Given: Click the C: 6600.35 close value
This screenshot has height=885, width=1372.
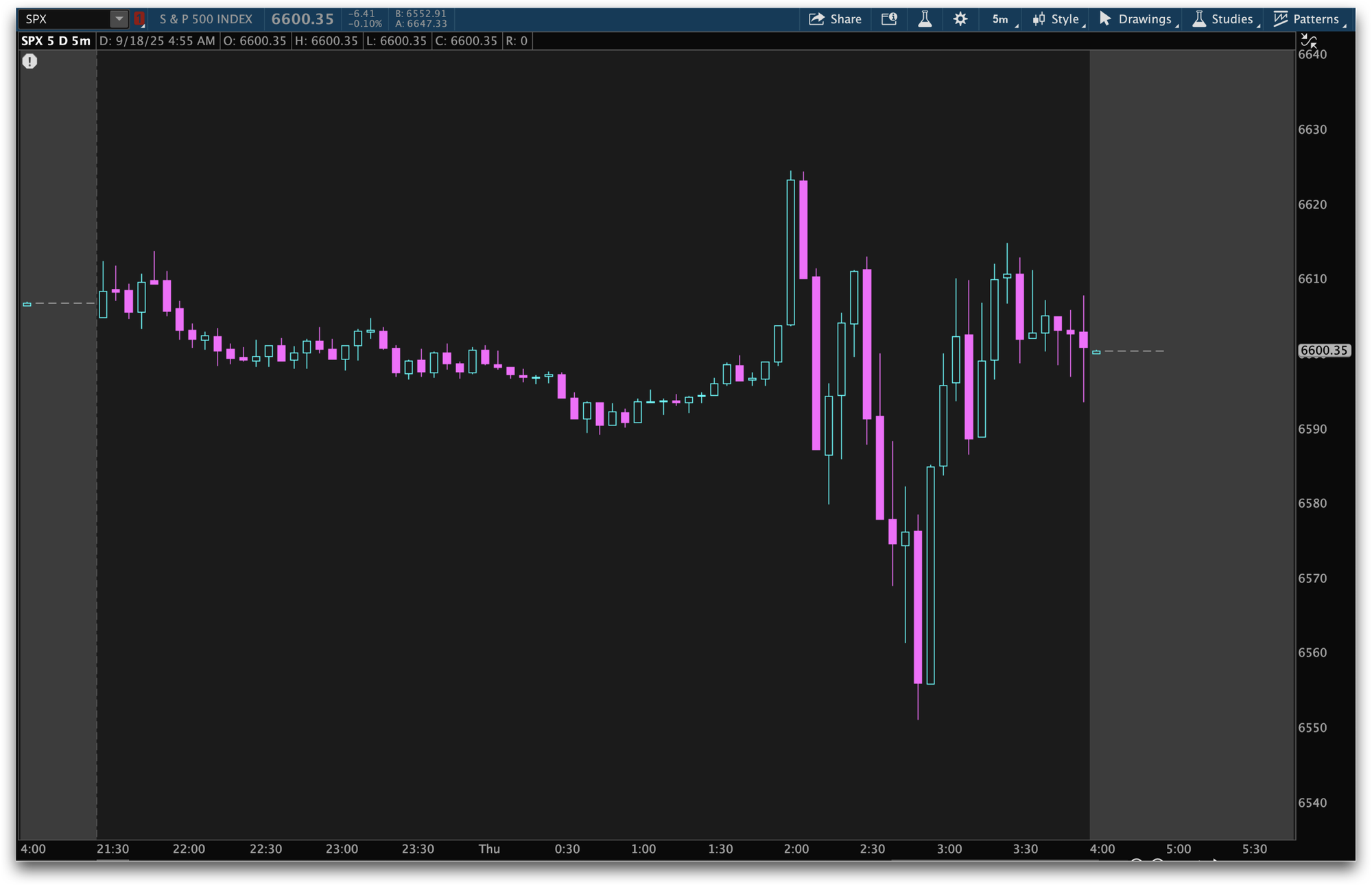Looking at the screenshot, I should pyautogui.click(x=466, y=40).
